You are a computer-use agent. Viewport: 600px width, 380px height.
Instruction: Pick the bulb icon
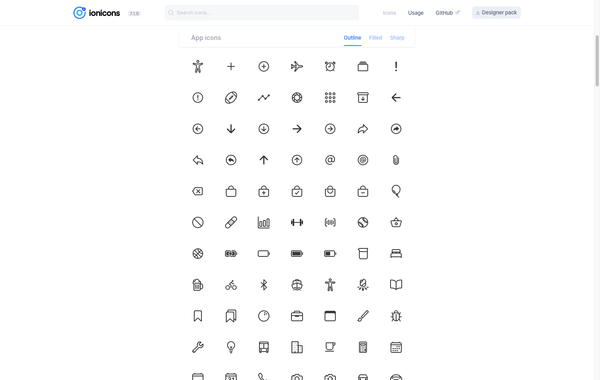pyautogui.click(x=231, y=347)
